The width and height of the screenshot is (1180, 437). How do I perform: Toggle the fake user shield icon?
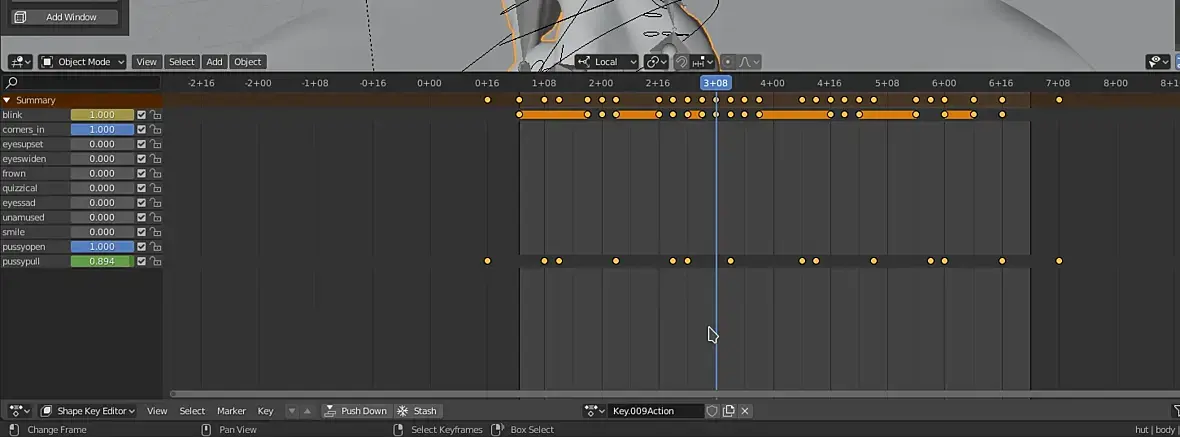pyautogui.click(x=712, y=411)
